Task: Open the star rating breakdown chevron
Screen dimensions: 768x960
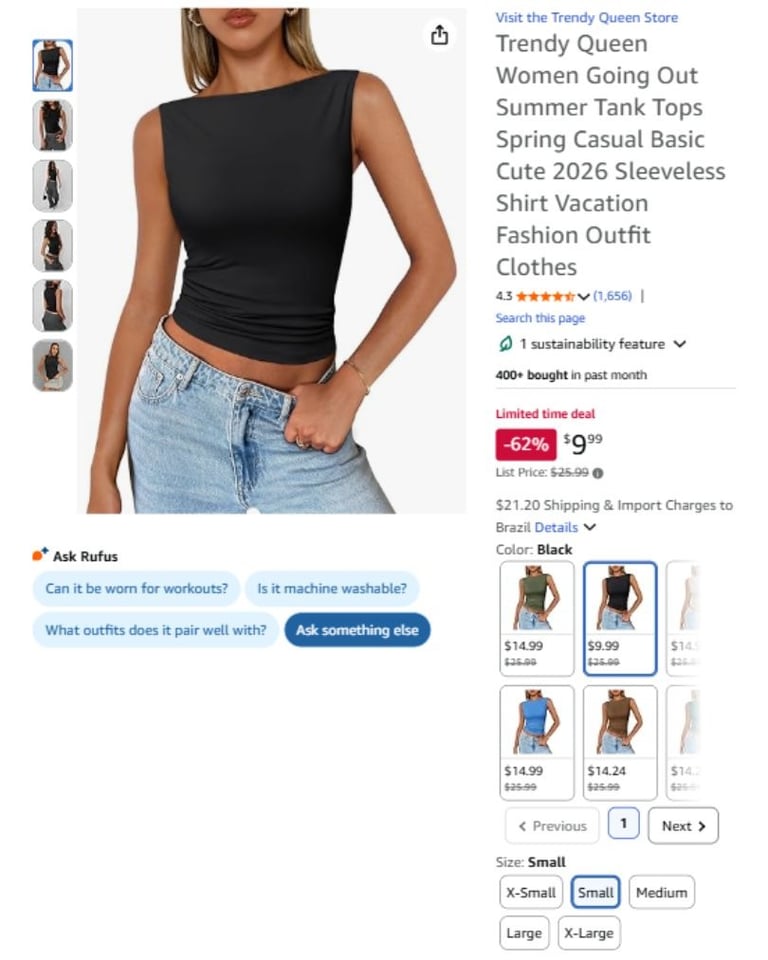Action: (x=584, y=297)
